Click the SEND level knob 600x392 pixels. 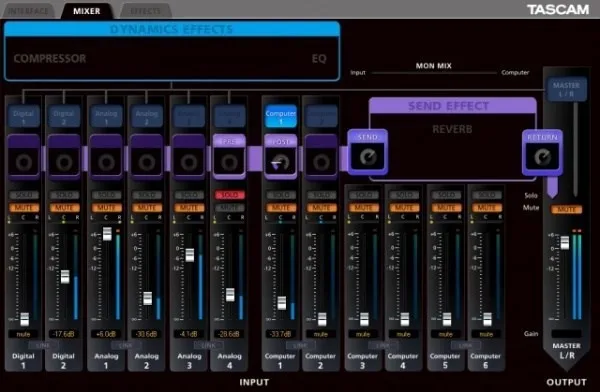pyautogui.click(x=368, y=157)
